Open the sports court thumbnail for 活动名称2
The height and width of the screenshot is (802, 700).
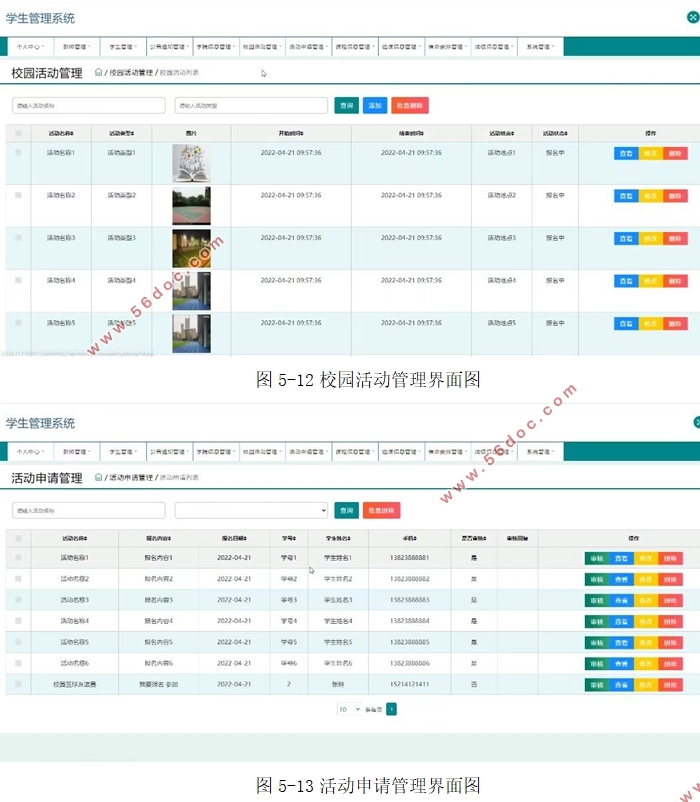pos(191,206)
